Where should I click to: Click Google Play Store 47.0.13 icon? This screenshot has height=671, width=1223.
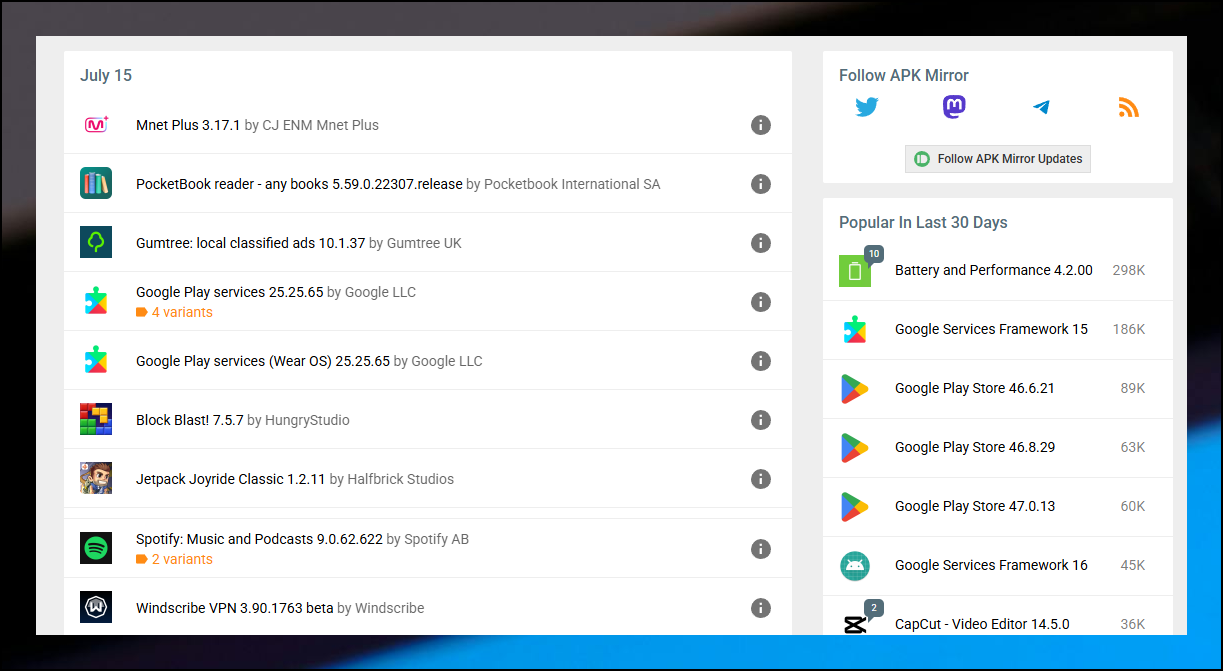click(855, 507)
